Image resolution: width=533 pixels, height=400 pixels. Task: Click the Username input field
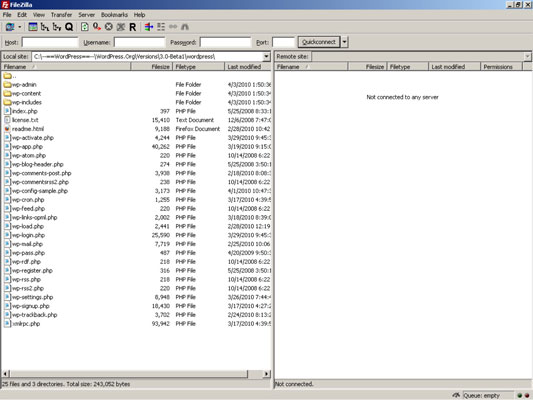(x=139, y=42)
